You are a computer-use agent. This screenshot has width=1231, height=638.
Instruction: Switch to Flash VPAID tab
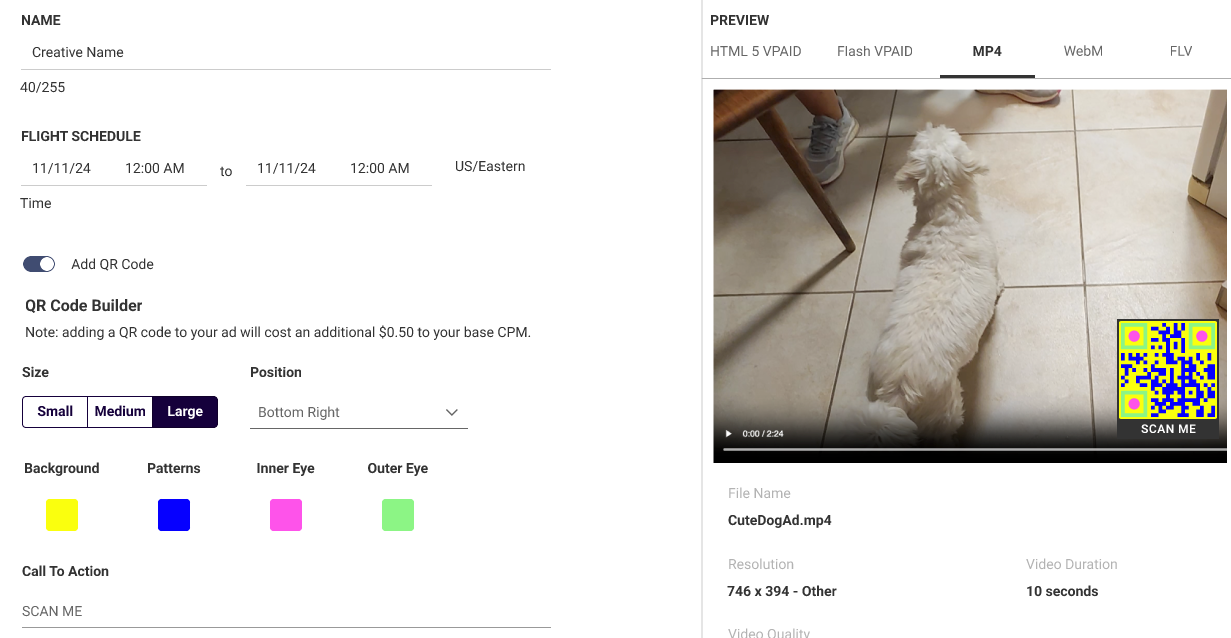tap(874, 51)
